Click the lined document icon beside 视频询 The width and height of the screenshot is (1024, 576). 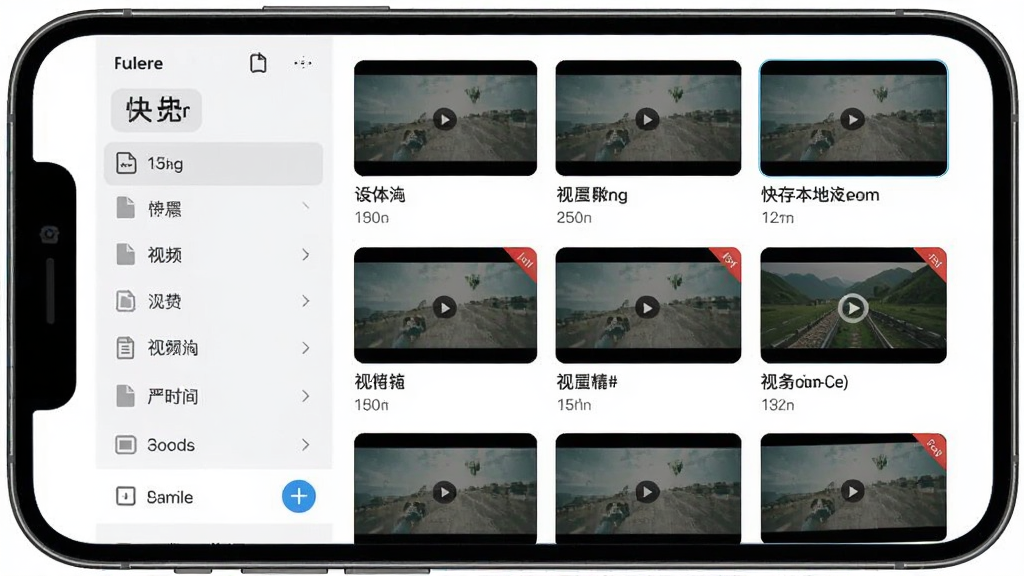pyautogui.click(x=125, y=347)
